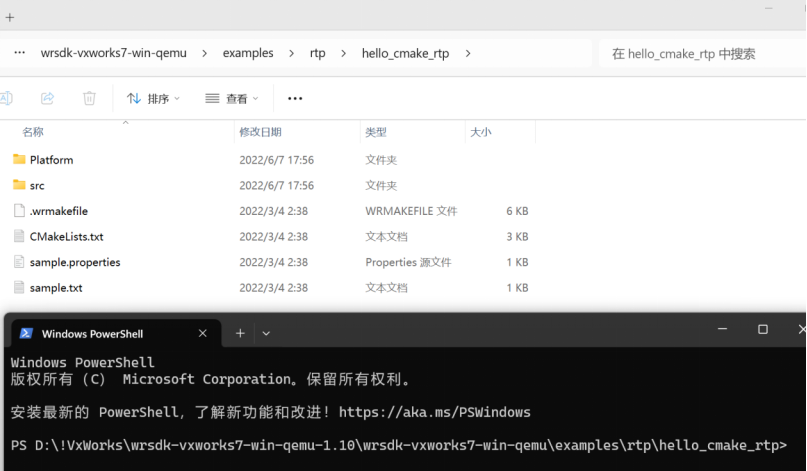Open the 排序 sort dropdown
Image resolution: width=807 pixels, height=471 pixels.
153,98
